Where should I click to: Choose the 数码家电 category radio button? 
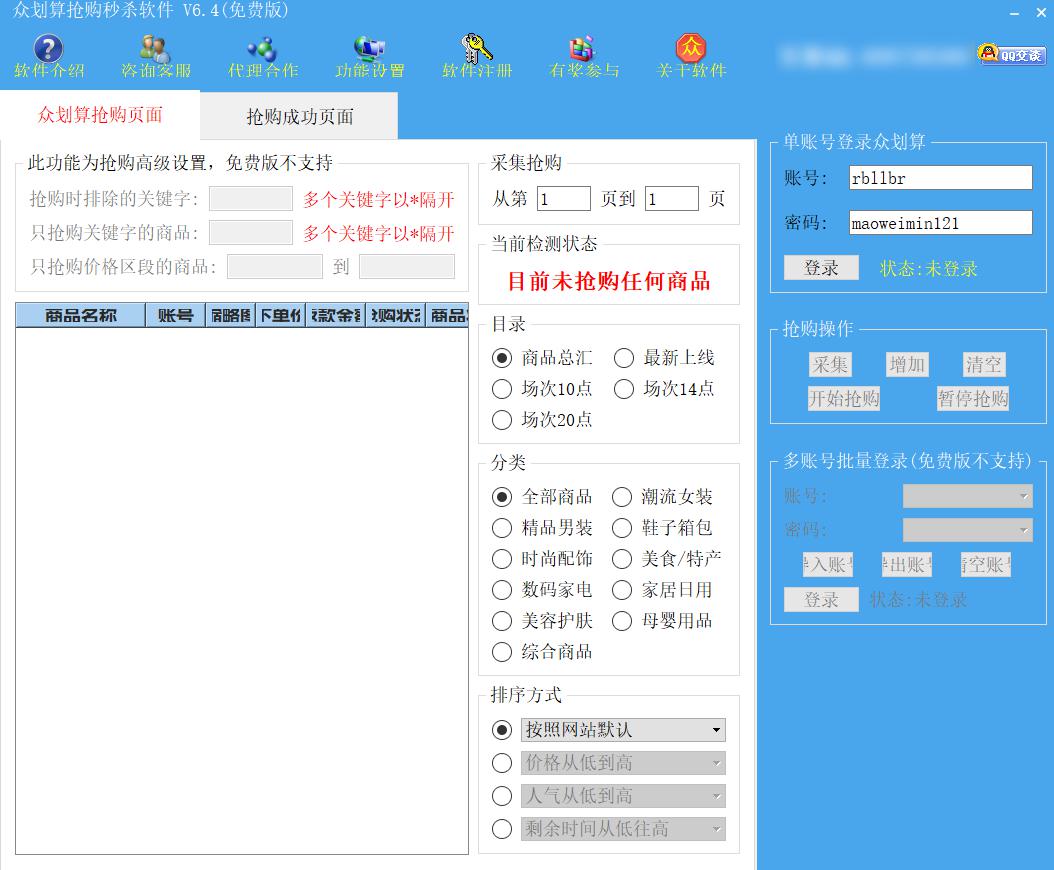coord(502,590)
